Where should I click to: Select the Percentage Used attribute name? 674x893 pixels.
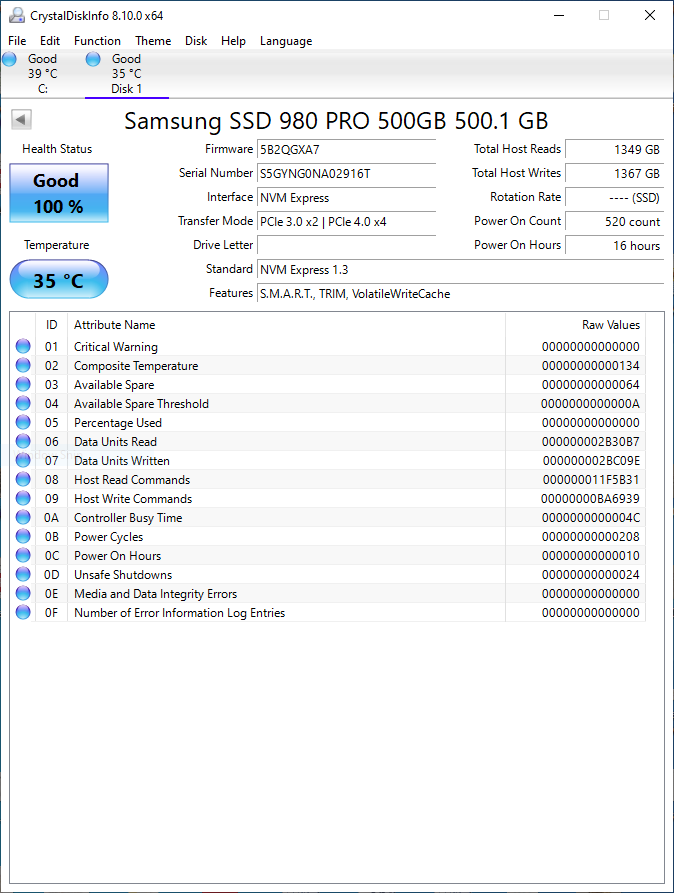pyautogui.click(x=118, y=423)
